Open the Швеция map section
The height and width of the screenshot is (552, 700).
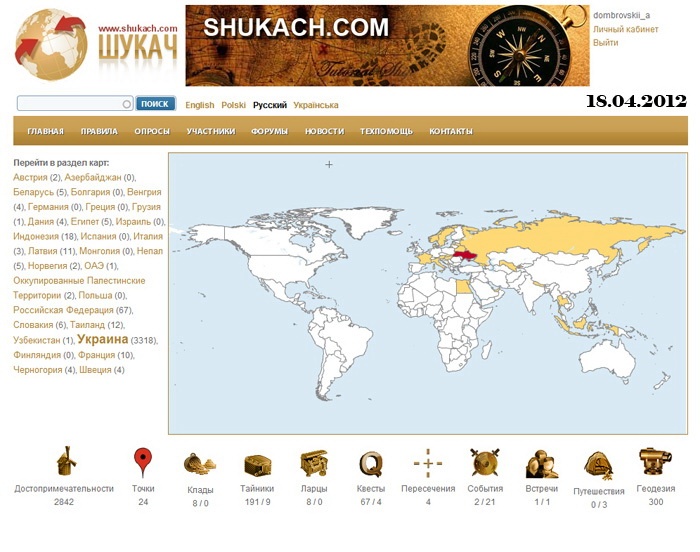coord(95,370)
